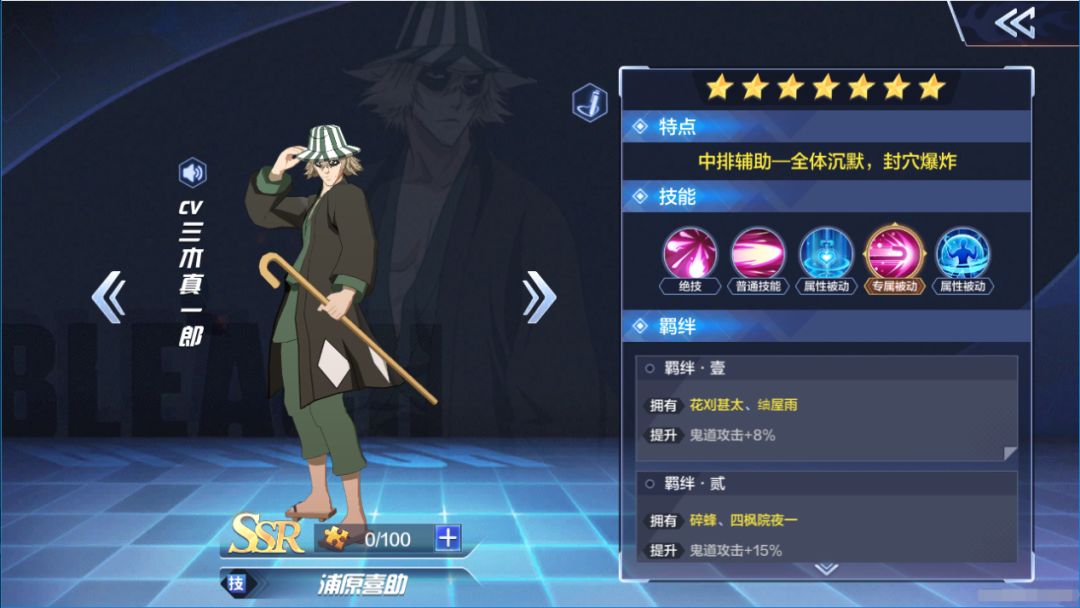Toggle the 羁绊·壹 bond circle
Viewport: 1080px width, 608px height.
pos(650,369)
